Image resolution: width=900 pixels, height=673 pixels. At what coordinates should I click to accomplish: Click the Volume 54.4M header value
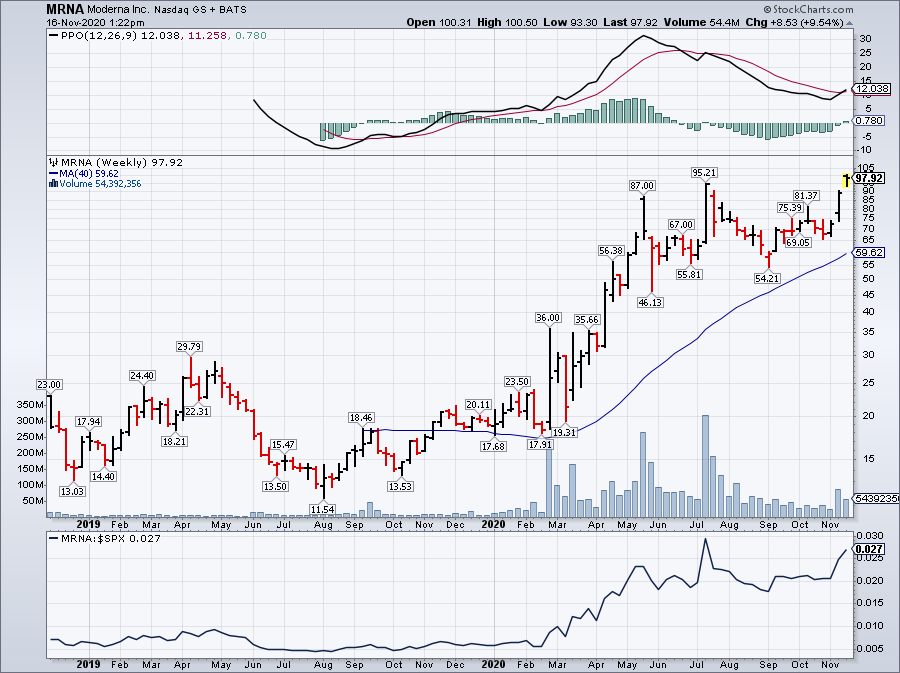pyautogui.click(x=702, y=22)
